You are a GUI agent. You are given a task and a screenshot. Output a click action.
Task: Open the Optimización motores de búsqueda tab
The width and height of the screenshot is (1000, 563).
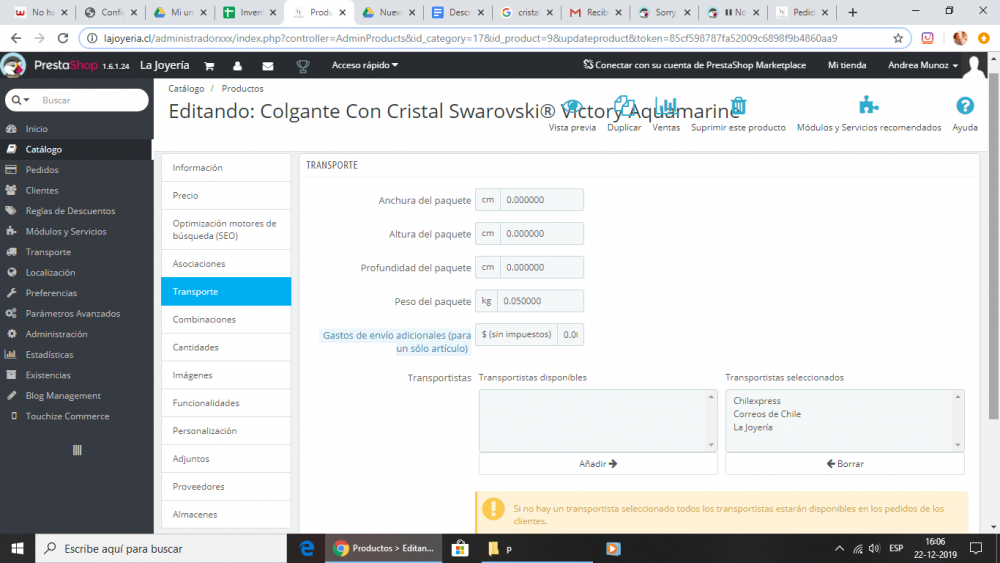[226, 230]
